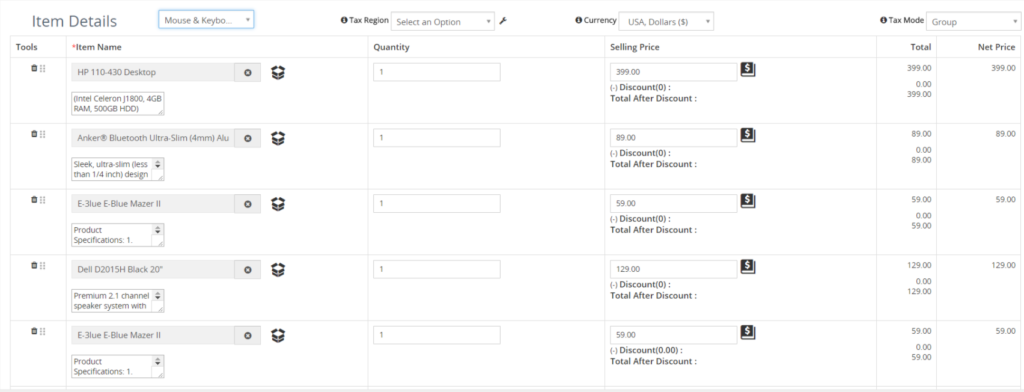Click trash icon on the last E-3lue row
Viewport: 1024px width, 392px height.
tap(34, 331)
